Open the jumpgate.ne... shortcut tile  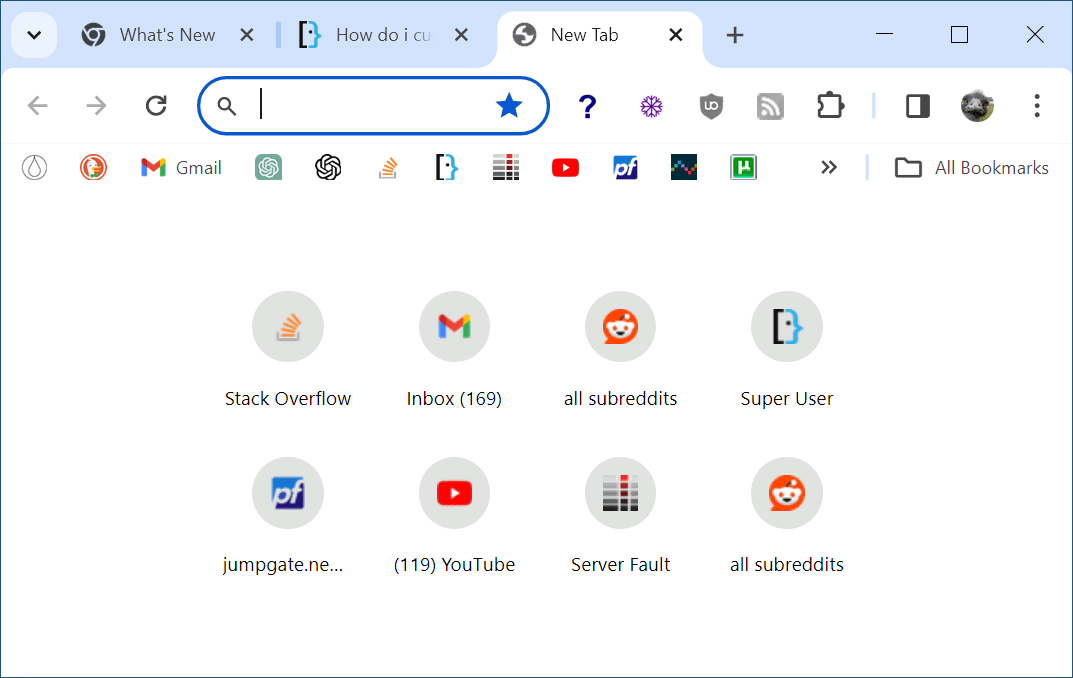(288, 517)
